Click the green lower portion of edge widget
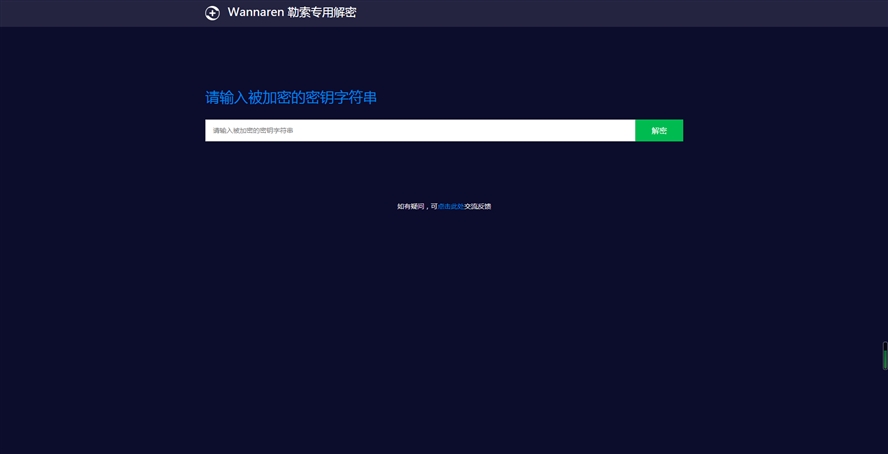 pyautogui.click(x=885, y=363)
